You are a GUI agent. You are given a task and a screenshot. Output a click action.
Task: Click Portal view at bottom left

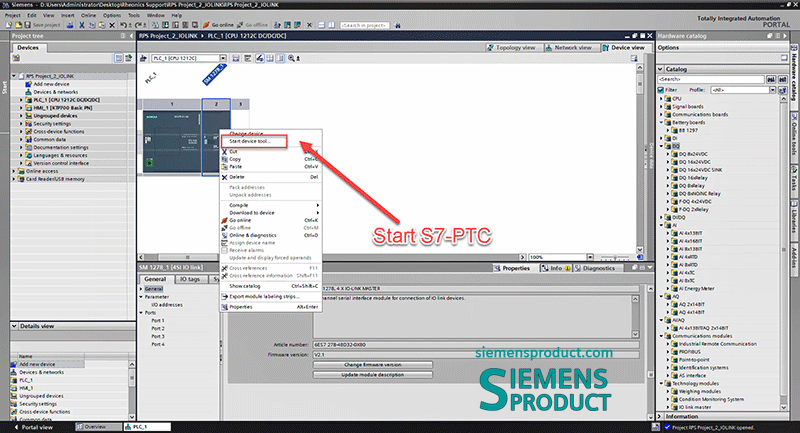tap(34, 427)
